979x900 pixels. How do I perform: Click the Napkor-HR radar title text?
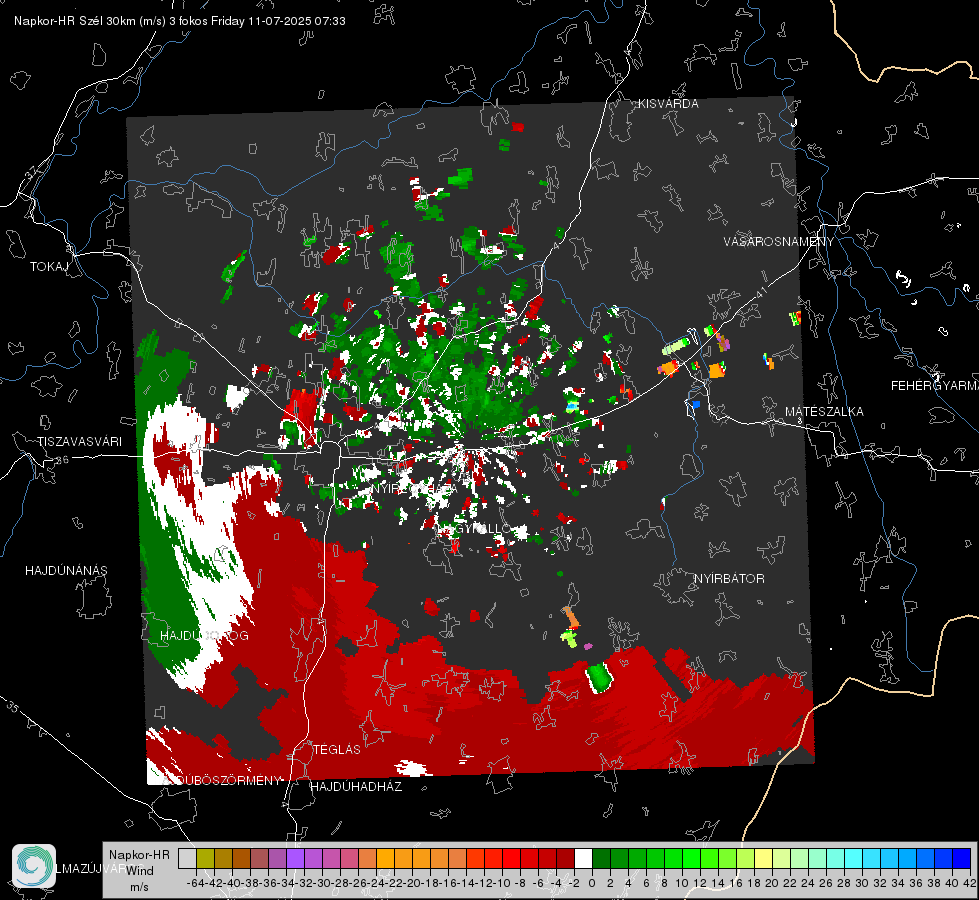pyautogui.click(x=180, y=21)
